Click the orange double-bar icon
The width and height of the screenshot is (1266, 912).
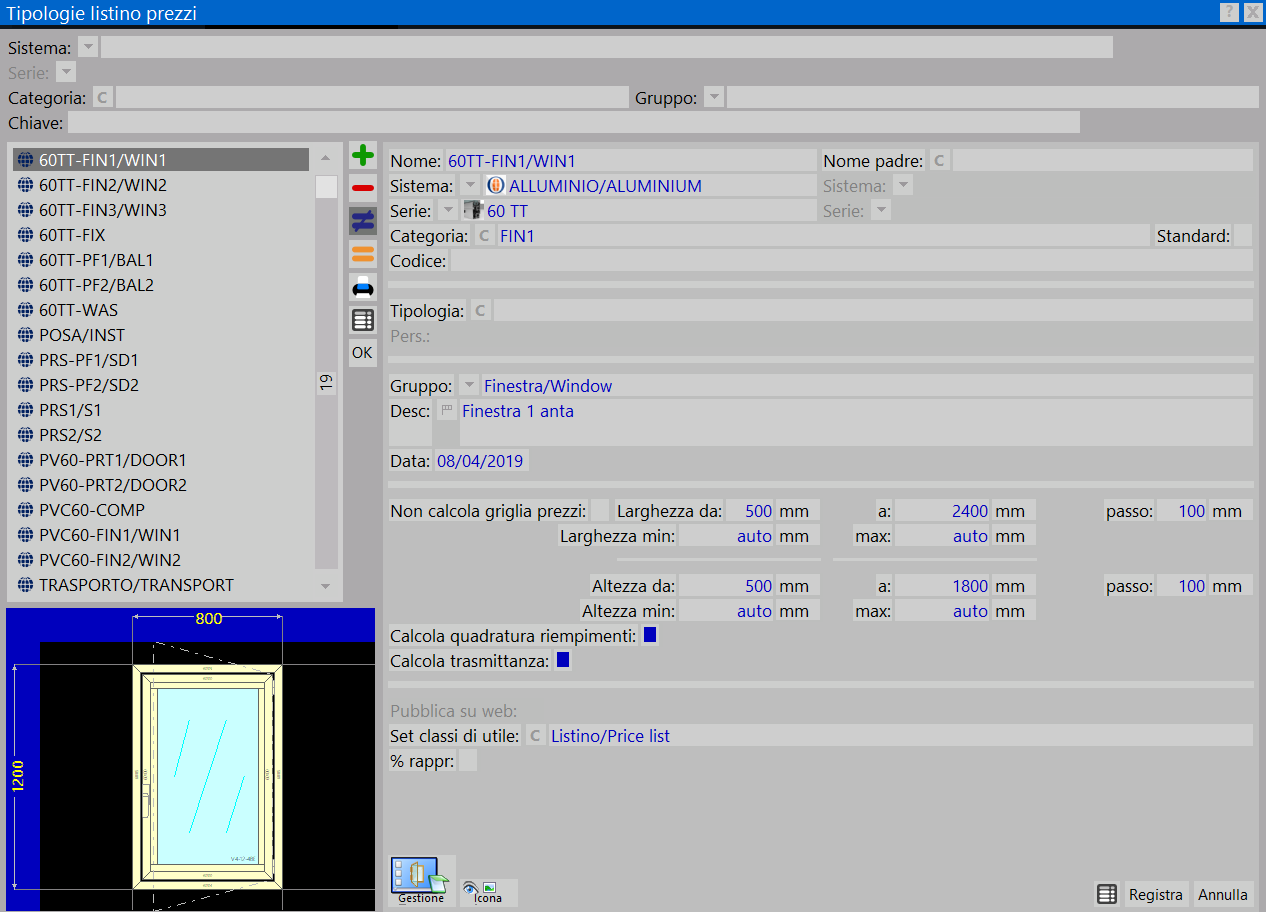tap(363, 254)
